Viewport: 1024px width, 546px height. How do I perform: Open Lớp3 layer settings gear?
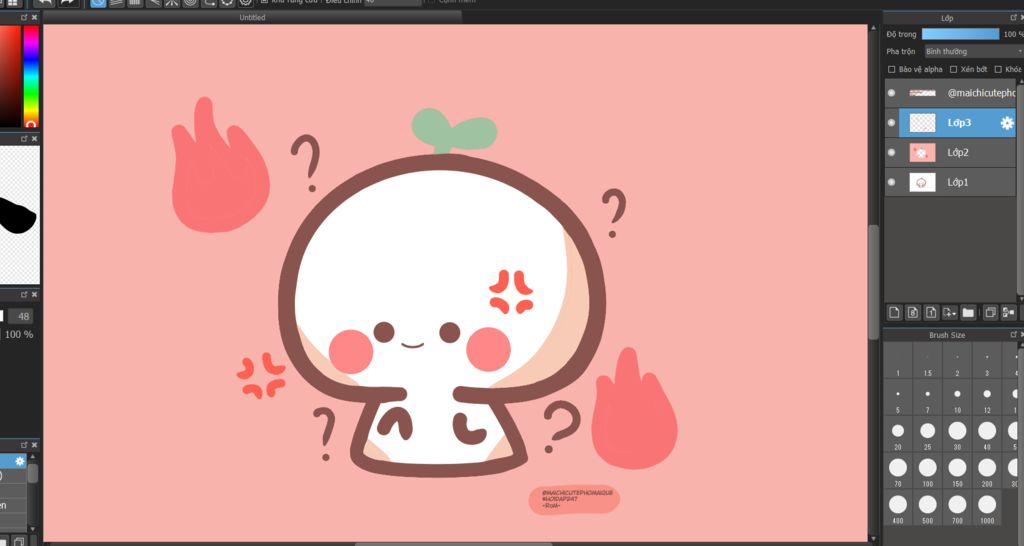[1007, 123]
